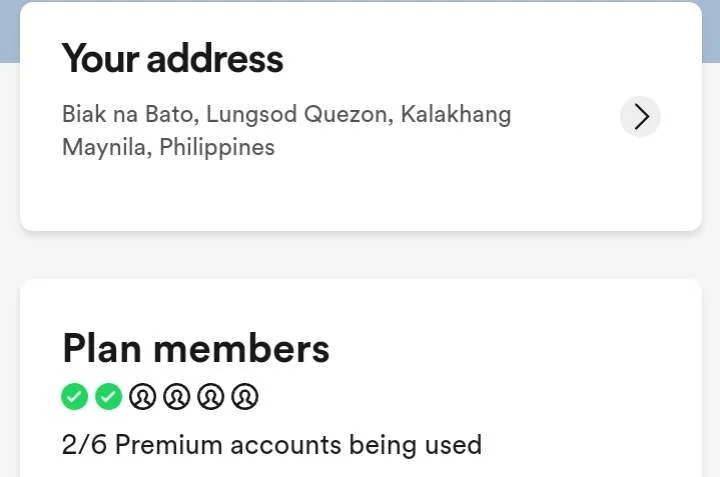720x477 pixels.
Task: Click the Maynila, Philippines address line
Action: click(x=168, y=147)
